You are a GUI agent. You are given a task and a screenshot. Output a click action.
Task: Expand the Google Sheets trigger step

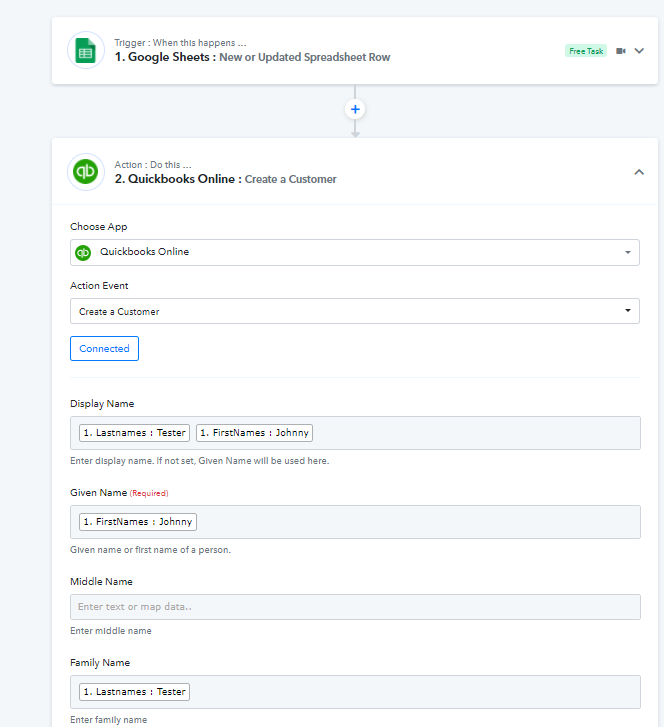pyautogui.click(x=639, y=51)
